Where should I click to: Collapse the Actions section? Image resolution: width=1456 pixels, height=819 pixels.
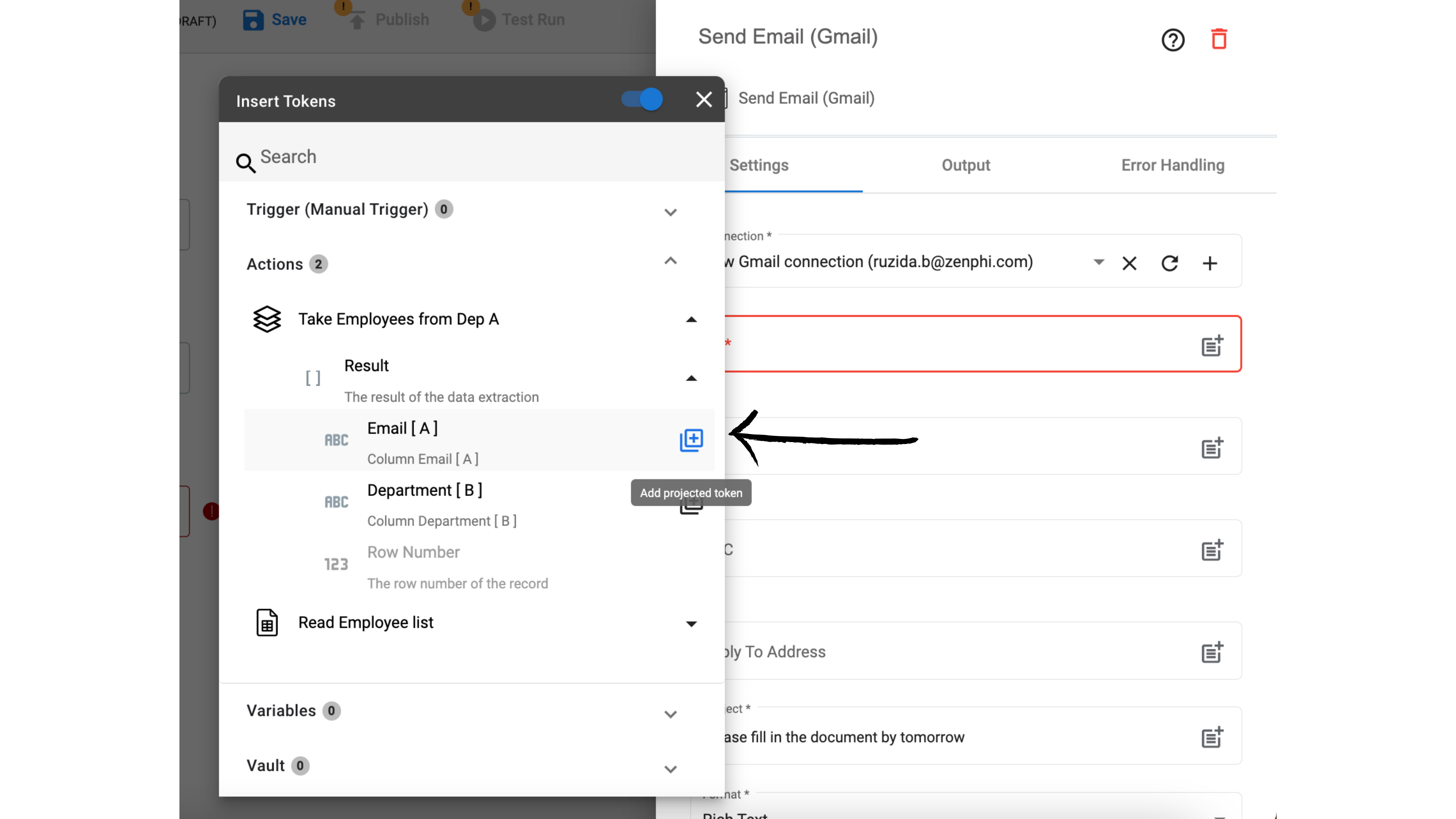point(670,261)
